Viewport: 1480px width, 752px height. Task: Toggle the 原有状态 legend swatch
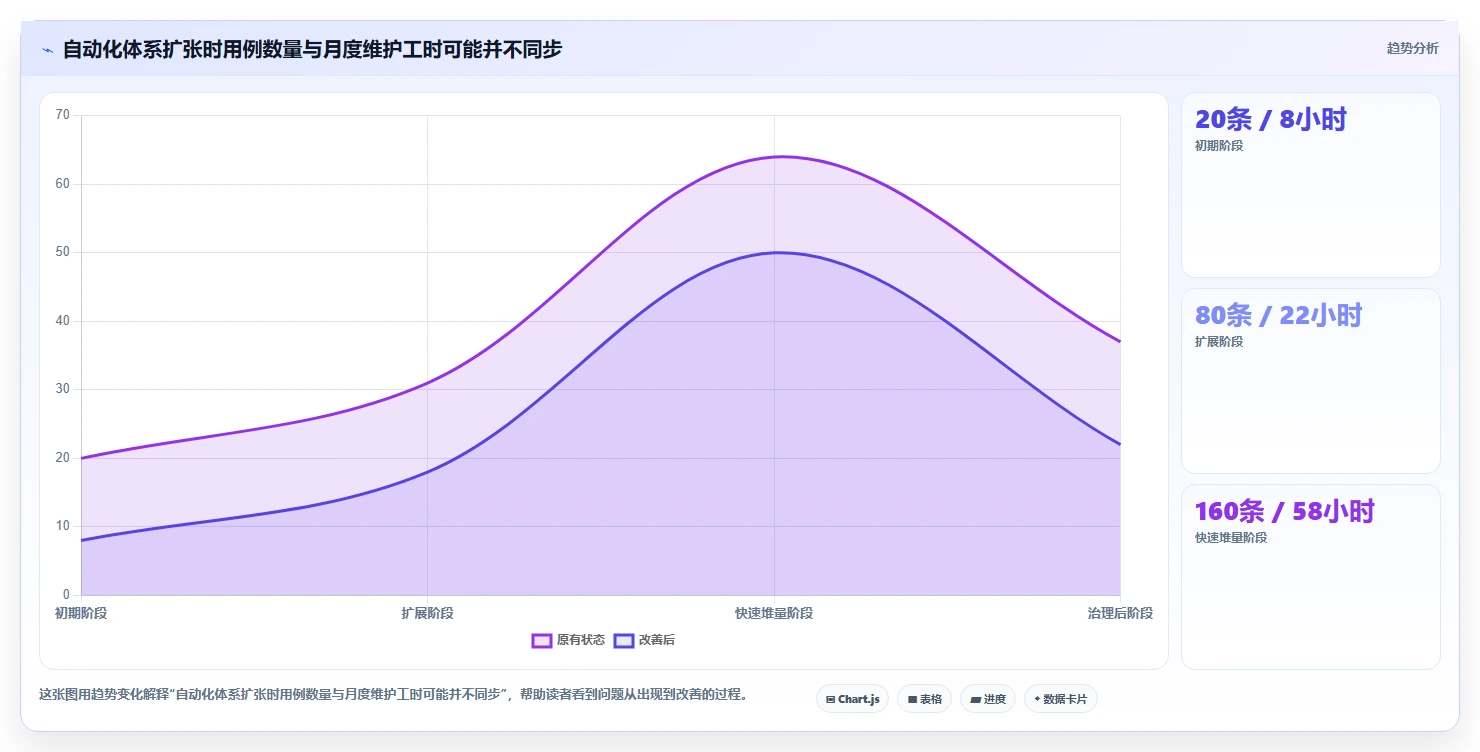pos(542,640)
